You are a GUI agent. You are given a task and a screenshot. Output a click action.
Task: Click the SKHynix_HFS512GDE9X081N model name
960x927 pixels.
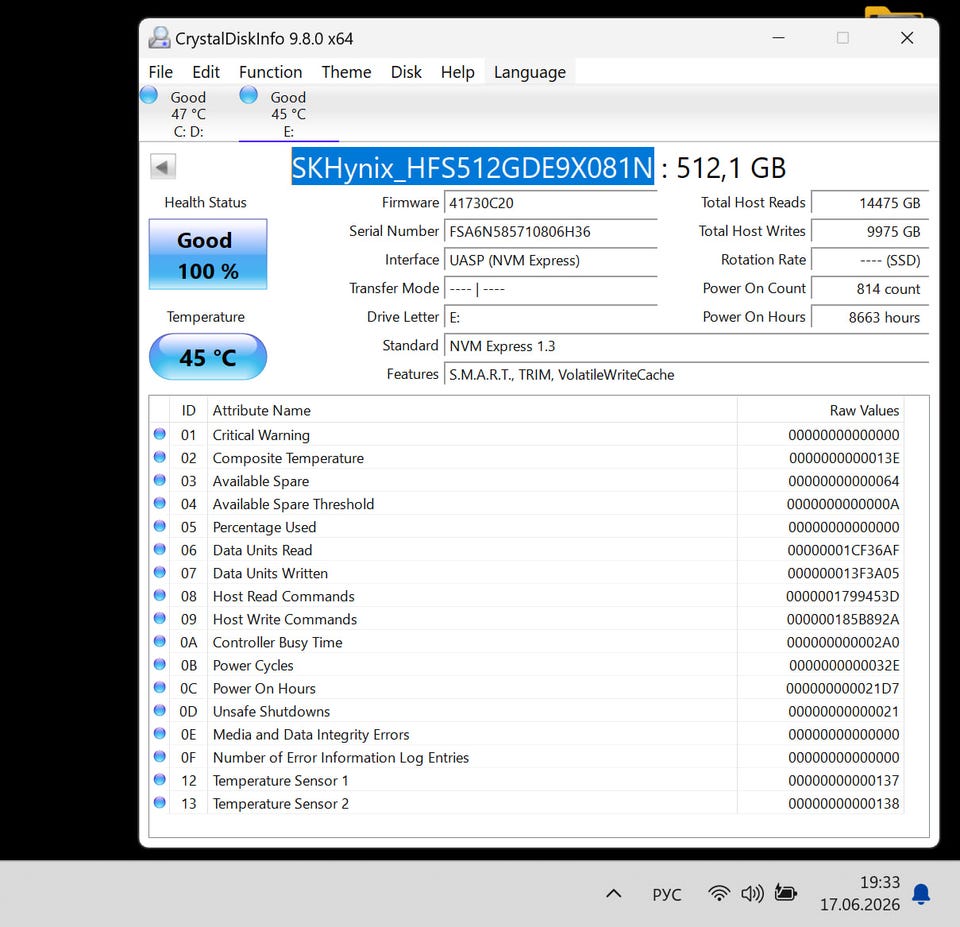click(x=473, y=167)
